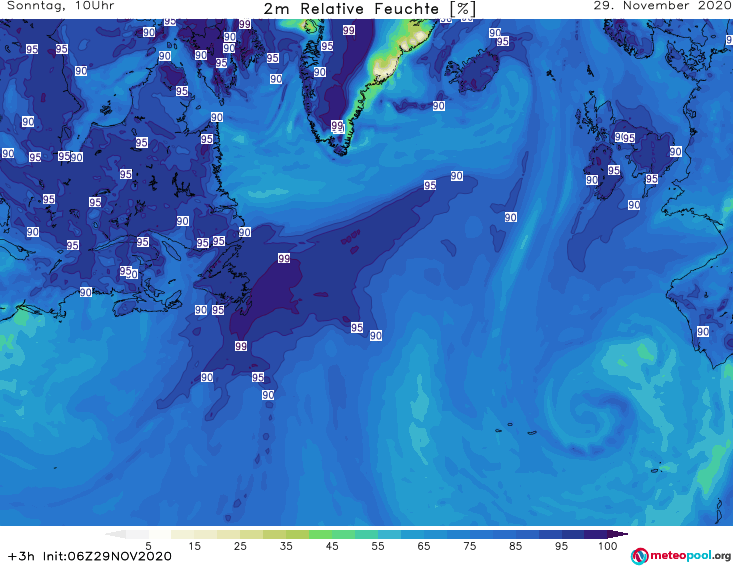Click the "95" contour label over Wales
This screenshot has width=733, height=566.
(x=652, y=179)
